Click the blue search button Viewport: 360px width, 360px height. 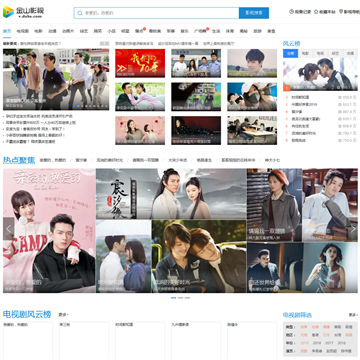tap(254, 13)
